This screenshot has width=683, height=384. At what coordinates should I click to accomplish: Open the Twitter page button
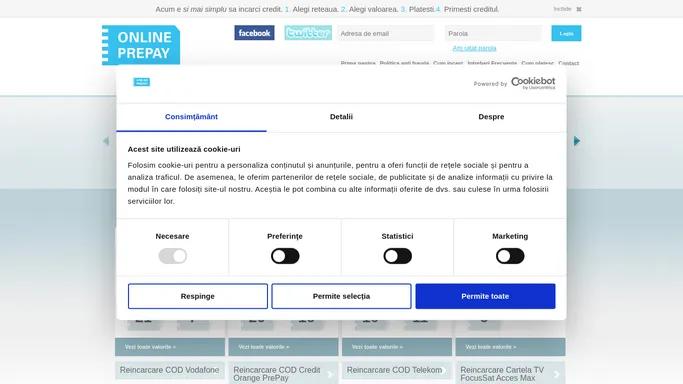308,33
